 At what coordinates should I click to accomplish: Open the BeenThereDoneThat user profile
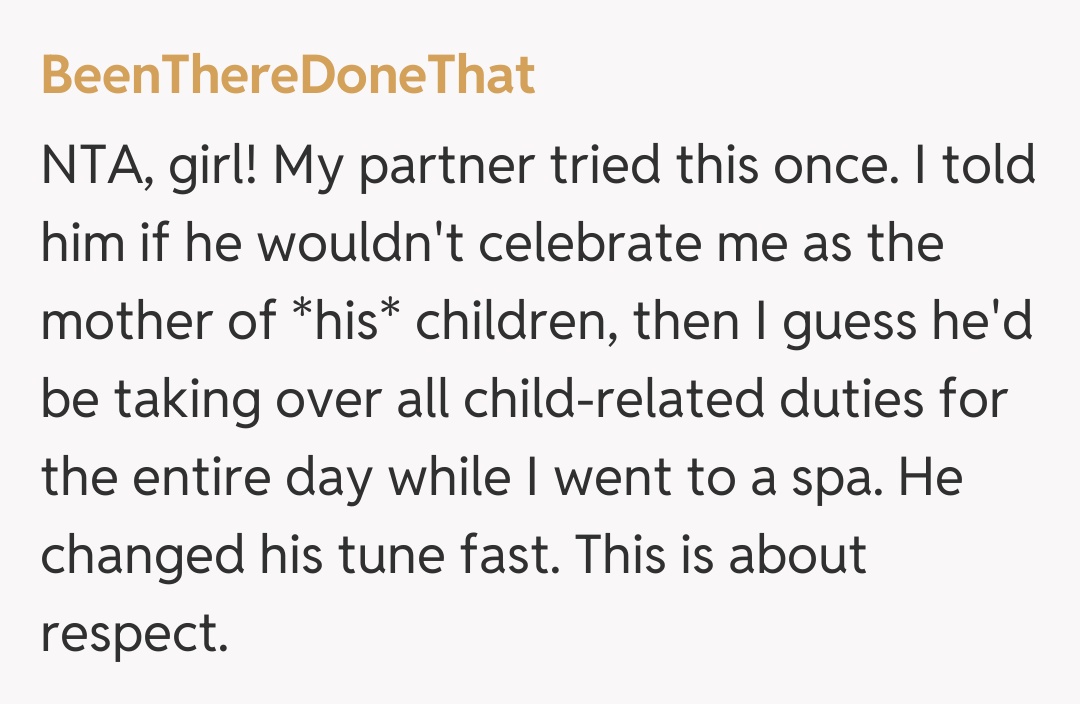coord(288,75)
